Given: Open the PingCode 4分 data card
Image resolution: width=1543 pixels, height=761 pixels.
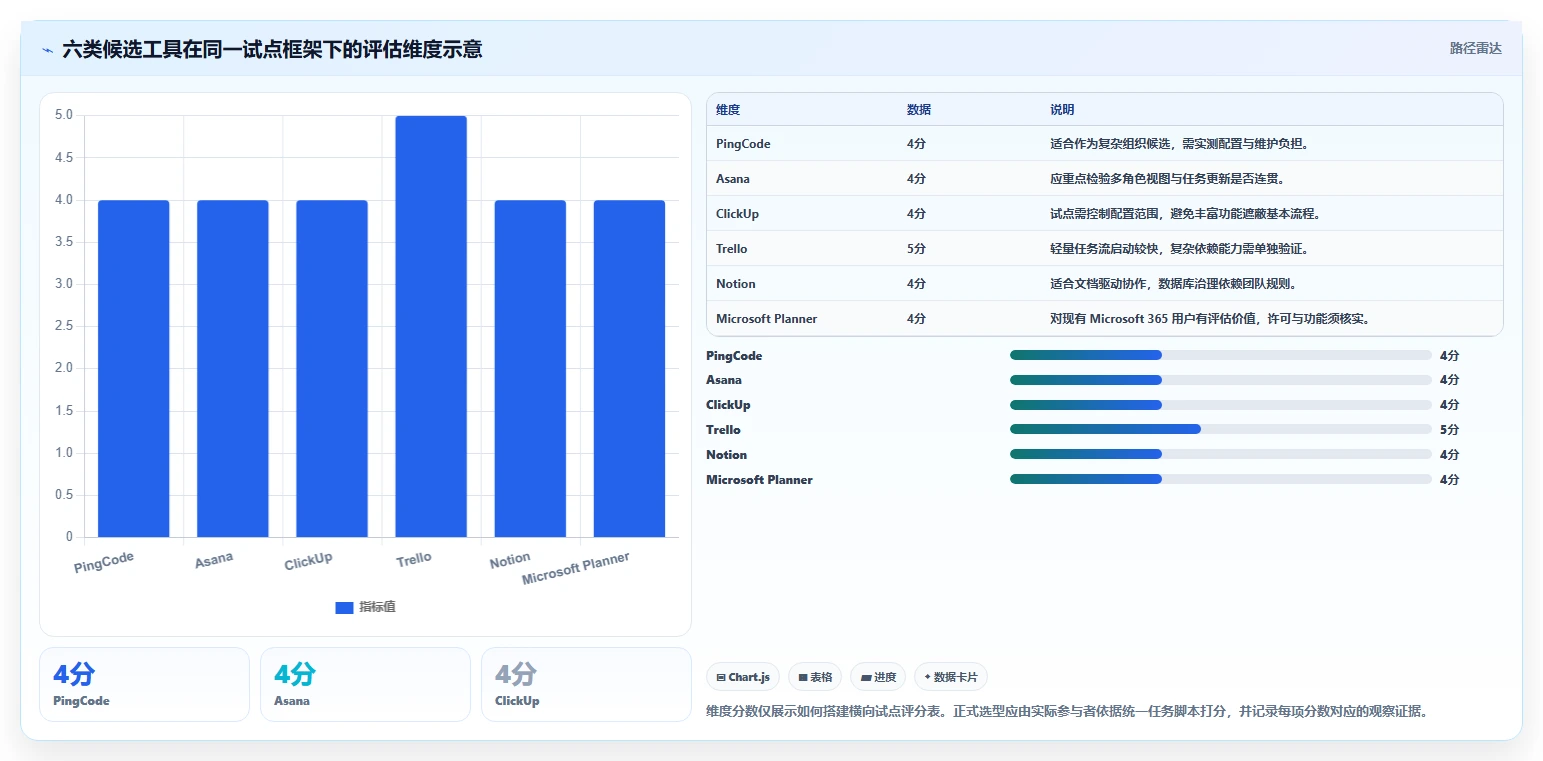Looking at the screenshot, I should tap(144, 684).
